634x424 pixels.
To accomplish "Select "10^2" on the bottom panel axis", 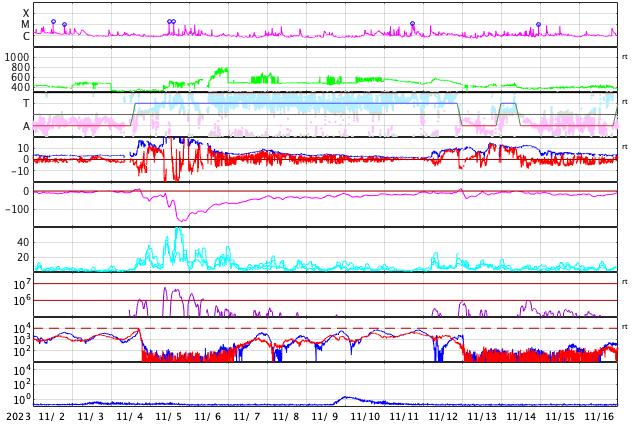I will coord(22,385).
